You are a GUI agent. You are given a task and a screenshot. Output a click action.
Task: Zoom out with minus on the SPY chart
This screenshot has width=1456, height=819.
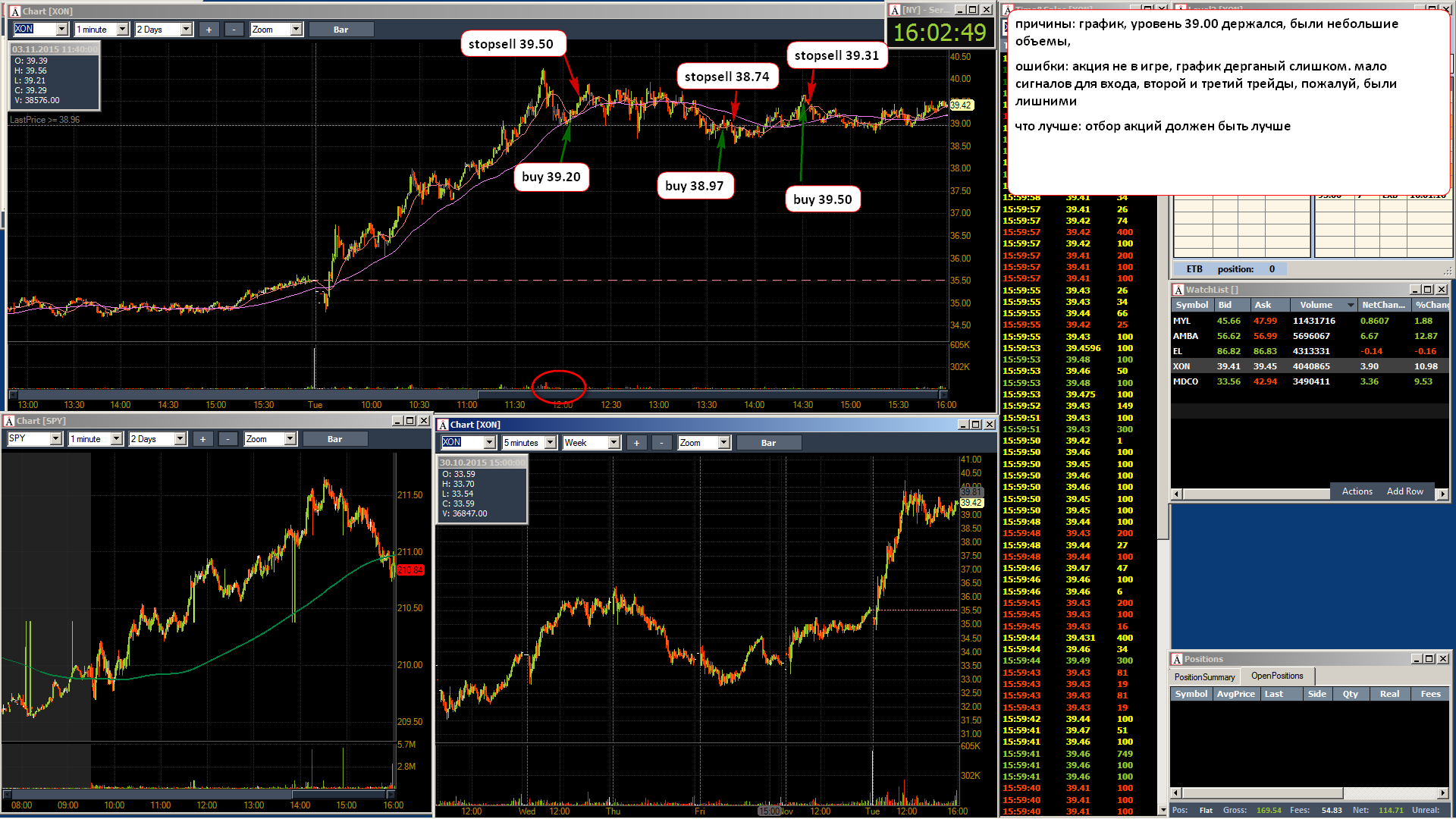point(228,439)
